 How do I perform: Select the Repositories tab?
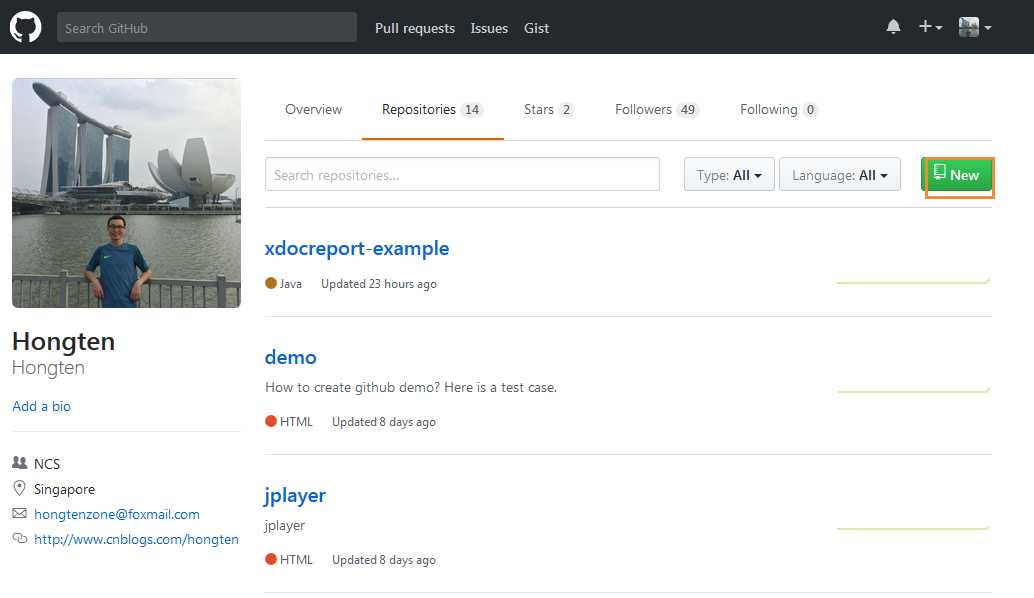click(x=432, y=109)
